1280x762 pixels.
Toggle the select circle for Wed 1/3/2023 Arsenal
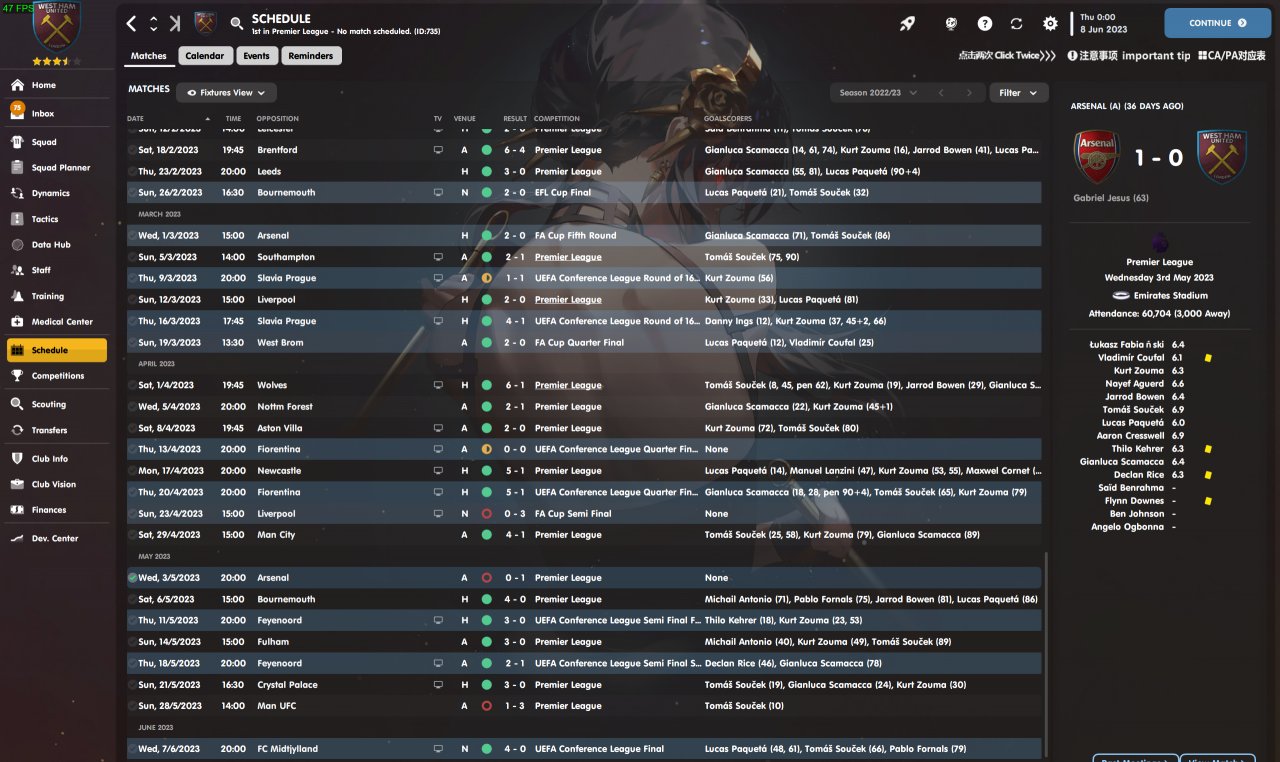(x=133, y=236)
